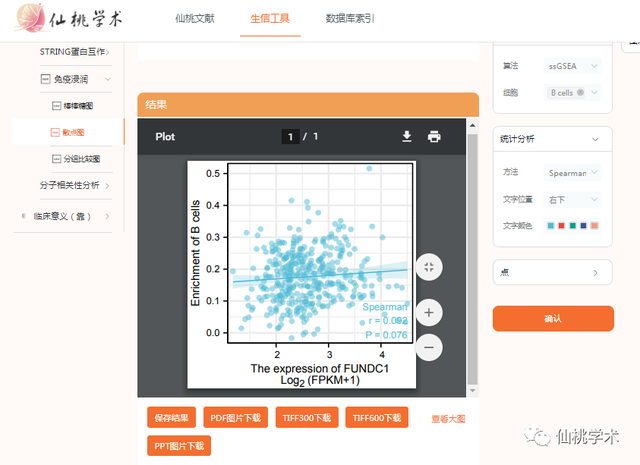Open the 数据库索引 tab
The height and width of the screenshot is (465, 640).
pyautogui.click(x=350, y=18)
